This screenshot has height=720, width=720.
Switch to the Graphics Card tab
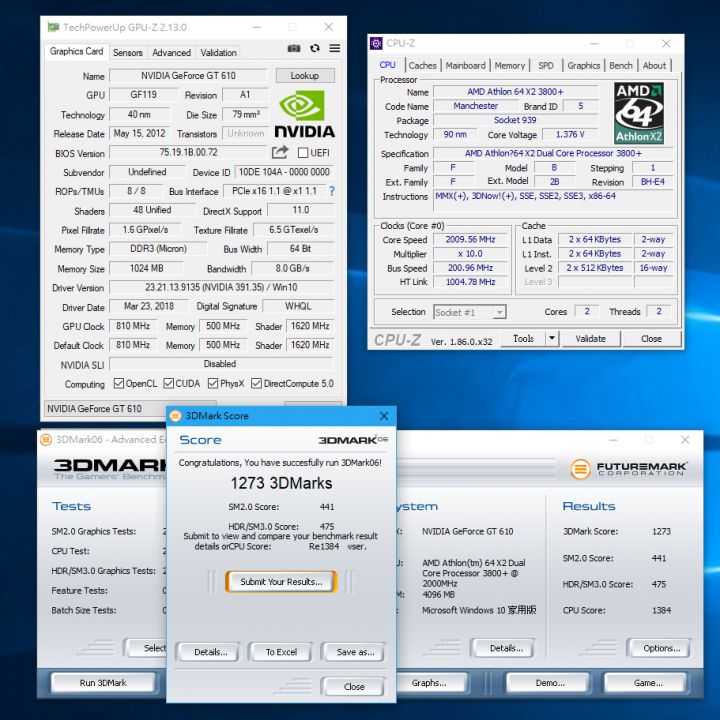(x=76, y=51)
